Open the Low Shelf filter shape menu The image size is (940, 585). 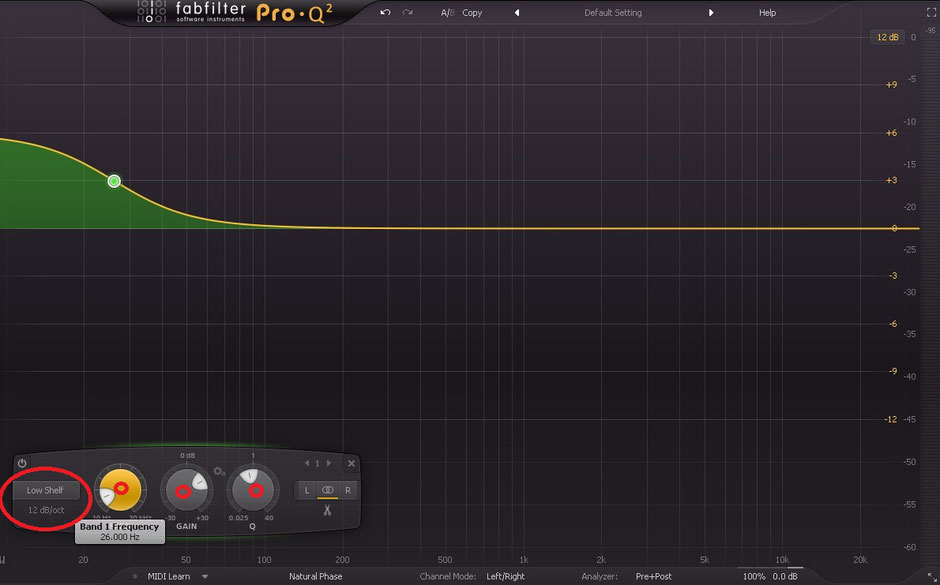[45, 490]
